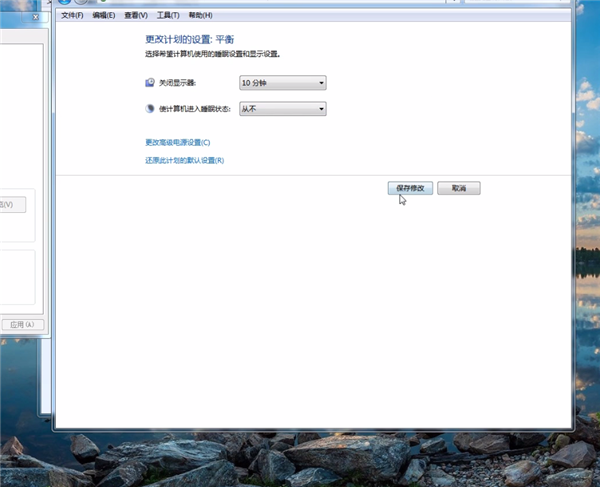Click the 选择希望计算机使用的睡眠设置 description text
Image resolution: width=600 pixels, height=487 pixels.
pos(212,54)
